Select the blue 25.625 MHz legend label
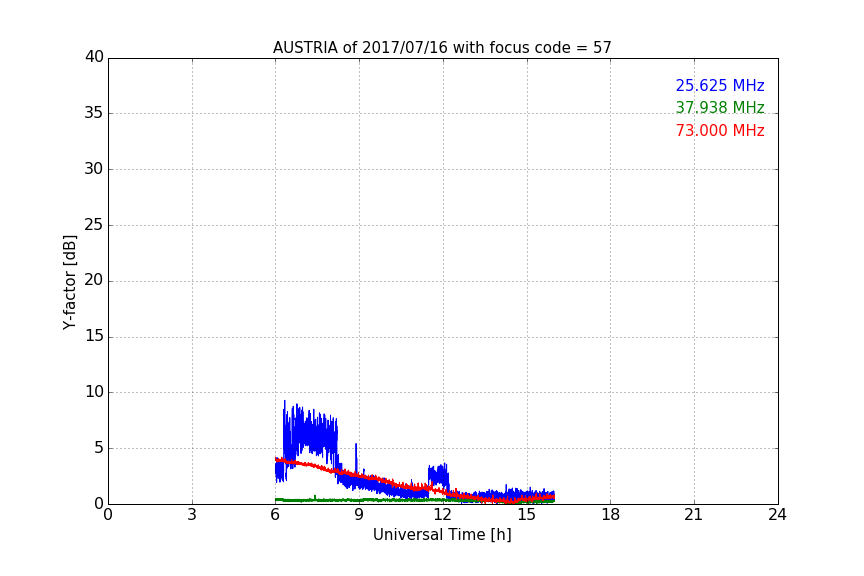The image size is (864, 576). click(x=720, y=85)
